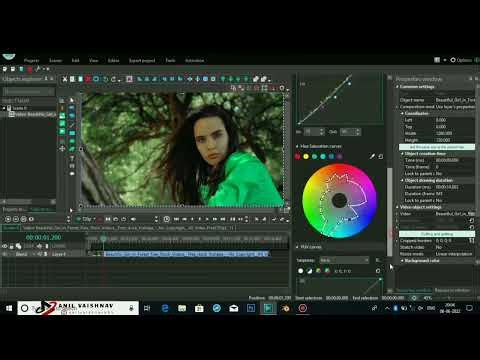Open the Tools menu
The image size is (480, 360).
170,60
